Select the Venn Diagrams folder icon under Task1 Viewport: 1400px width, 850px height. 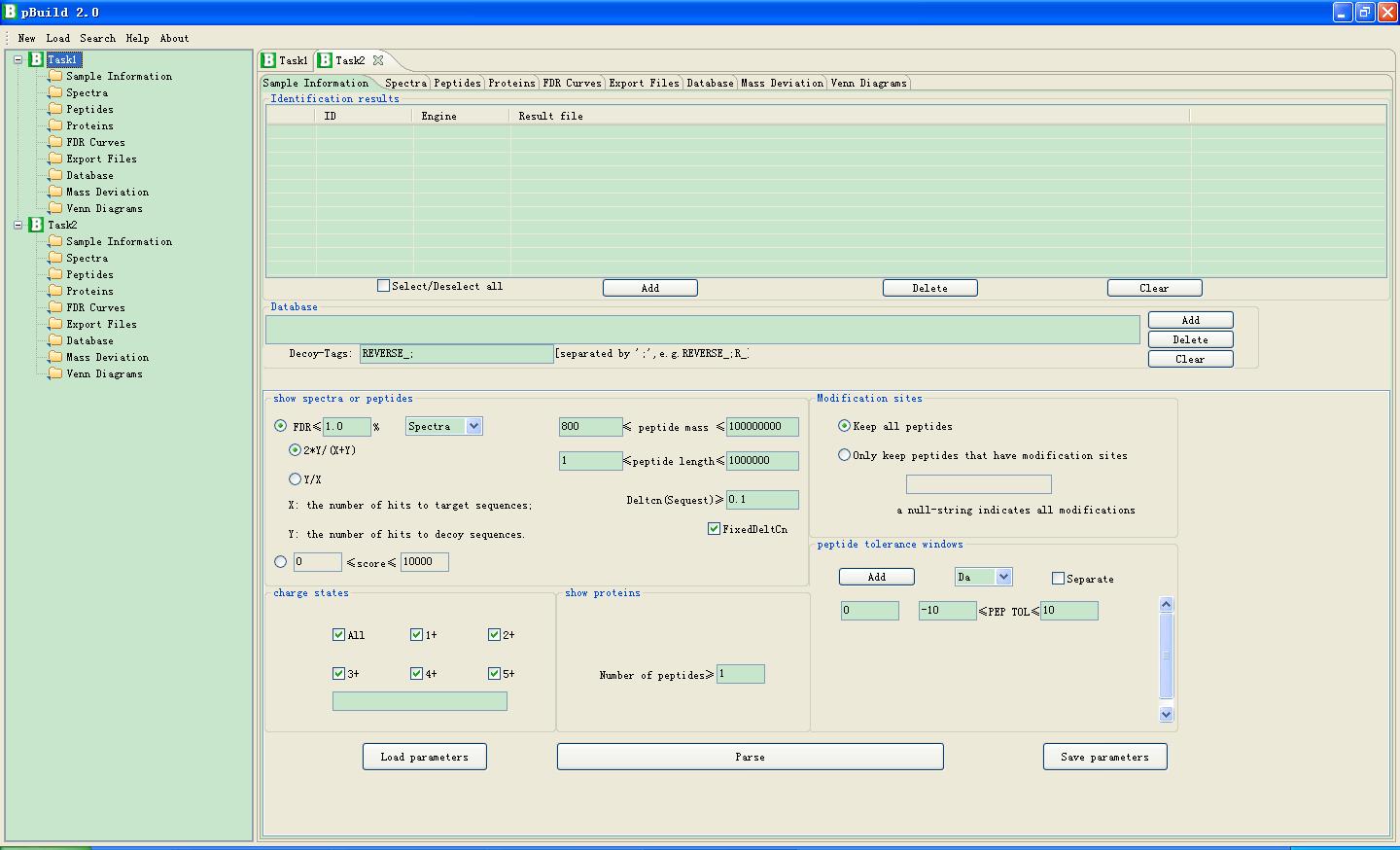click(x=55, y=208)
